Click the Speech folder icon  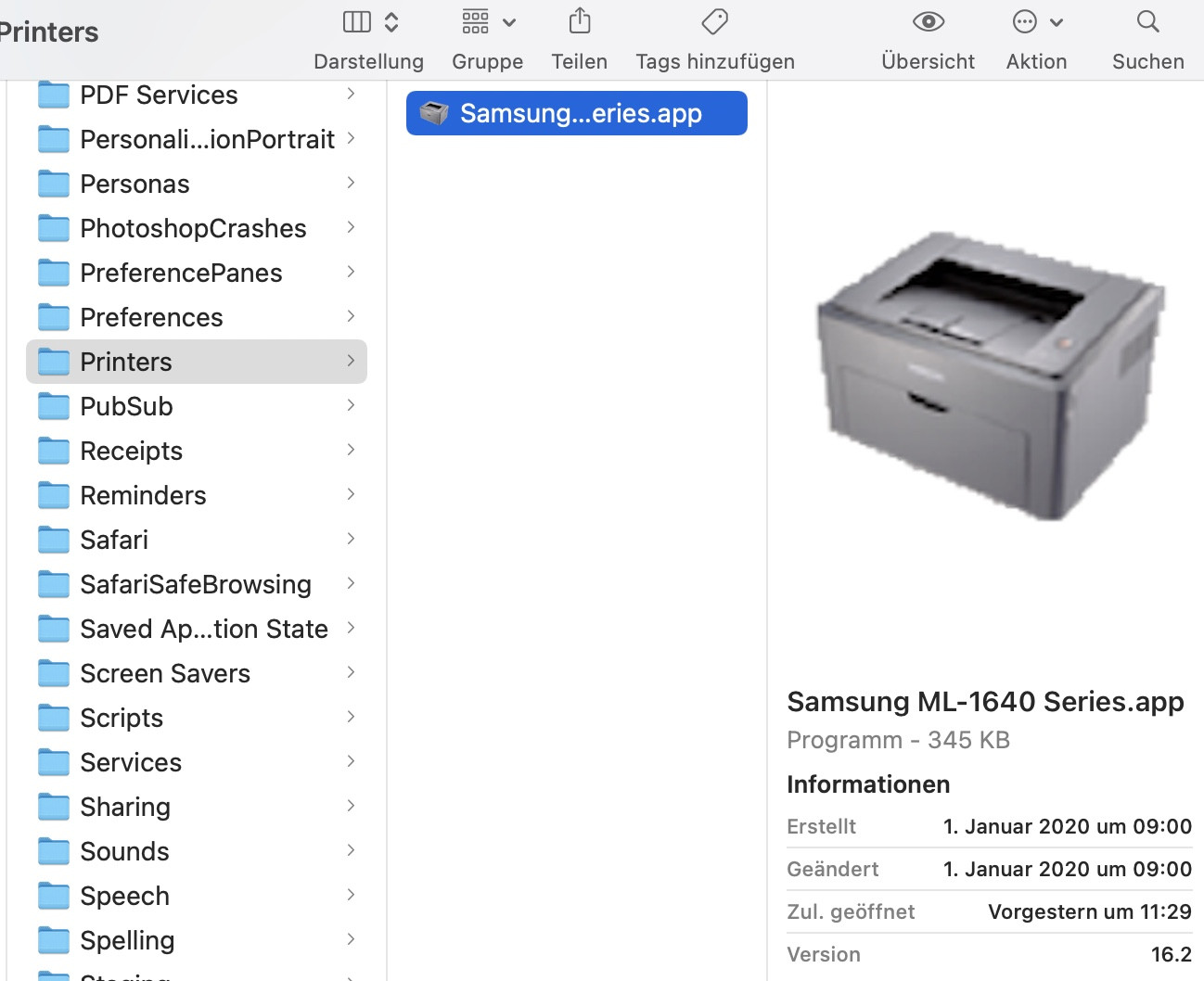click(54, 896)
